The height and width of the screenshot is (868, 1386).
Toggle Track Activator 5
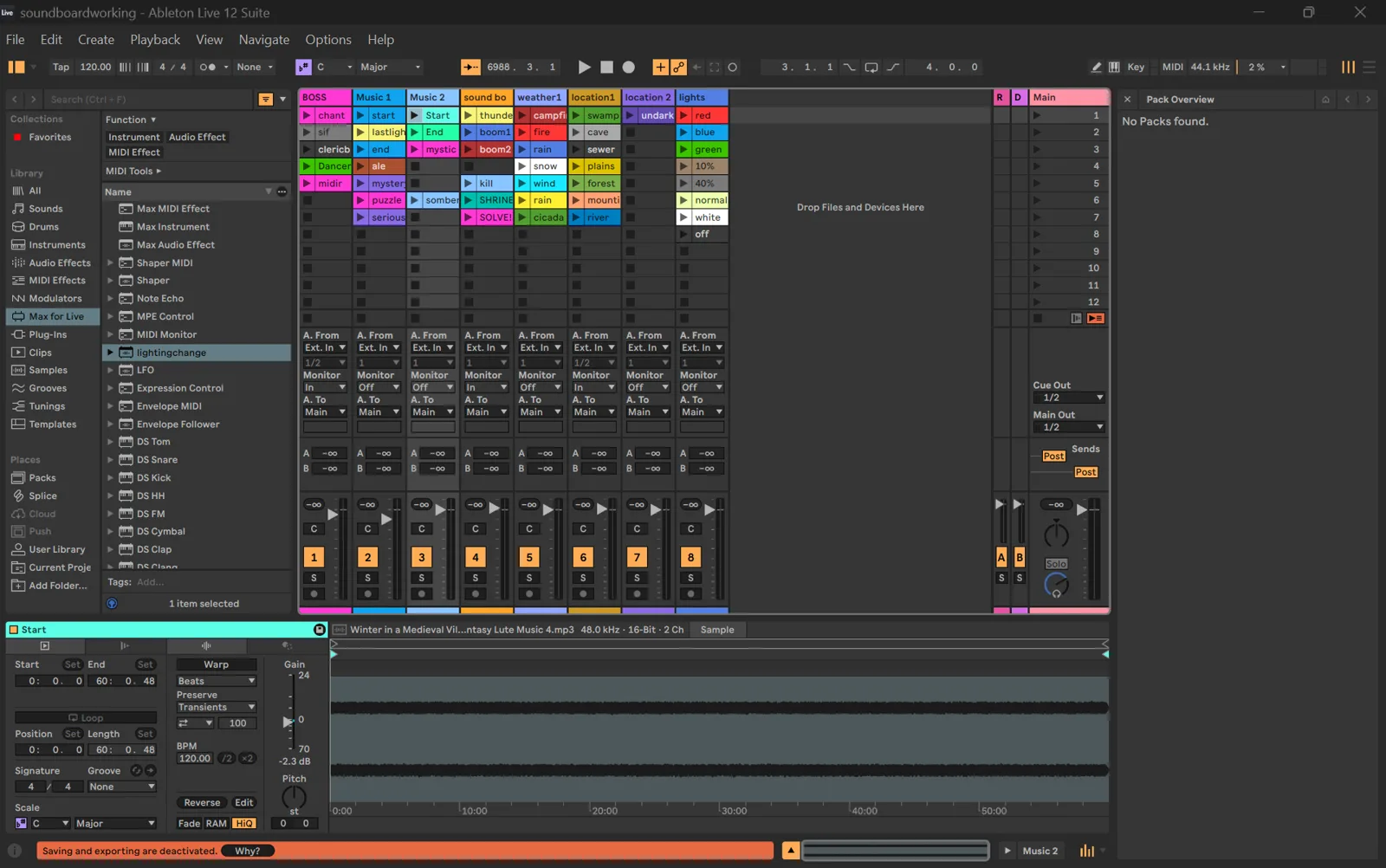[529, 557]
